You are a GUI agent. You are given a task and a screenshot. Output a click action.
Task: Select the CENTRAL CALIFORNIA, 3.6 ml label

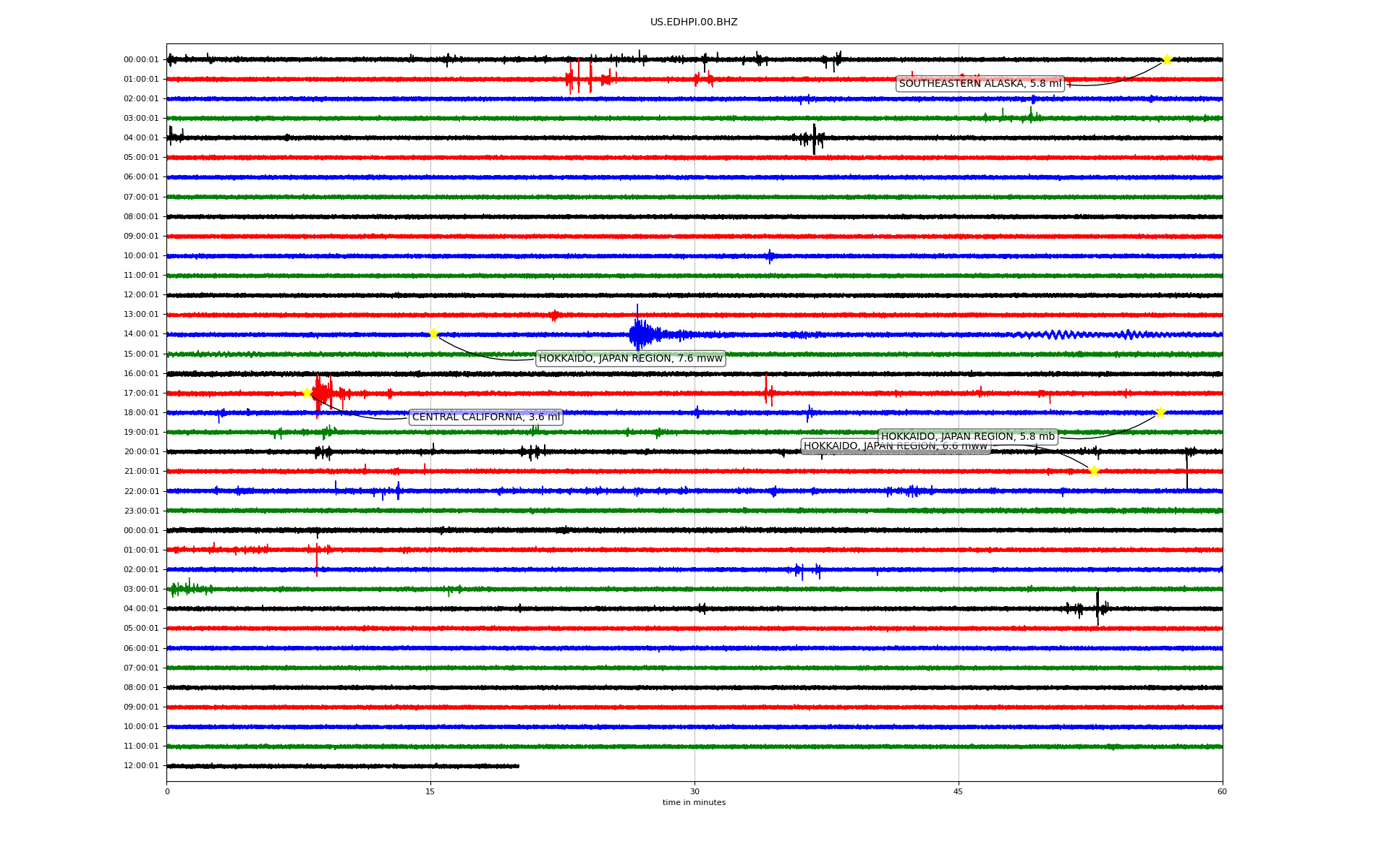pos(485,417)
